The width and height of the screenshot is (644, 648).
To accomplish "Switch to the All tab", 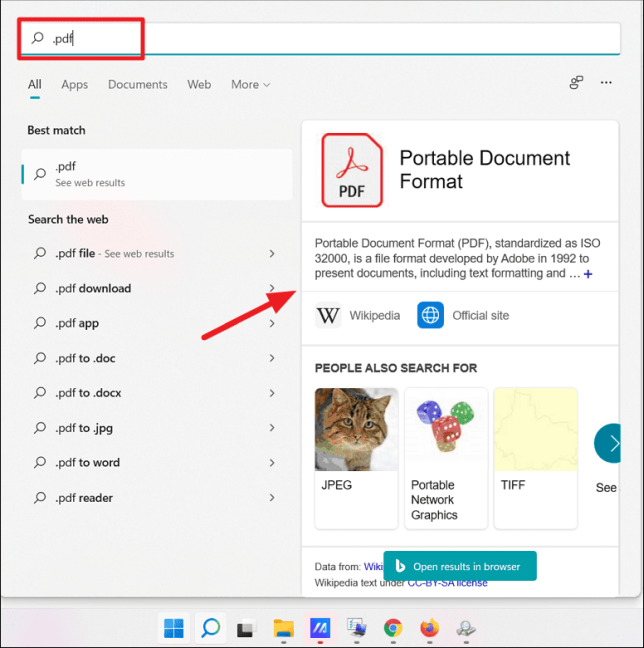I will coord(35,84).
